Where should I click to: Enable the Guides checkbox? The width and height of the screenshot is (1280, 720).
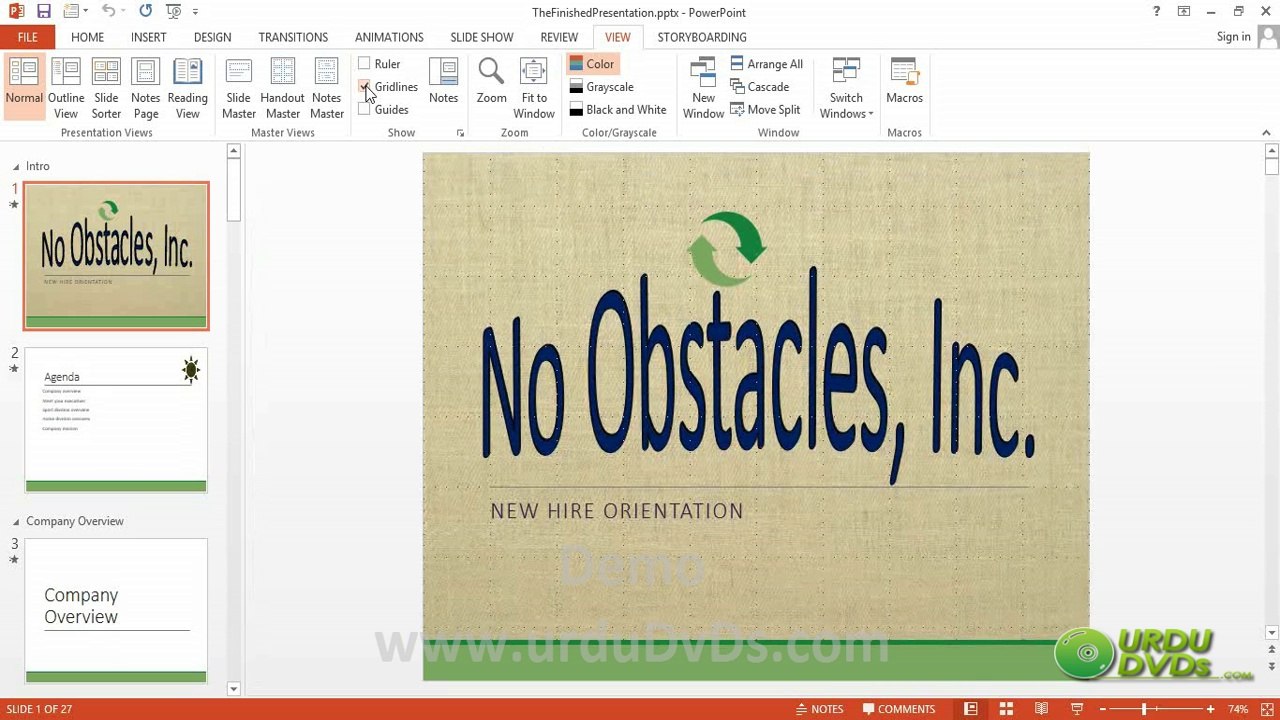click(x=364, y=110)
